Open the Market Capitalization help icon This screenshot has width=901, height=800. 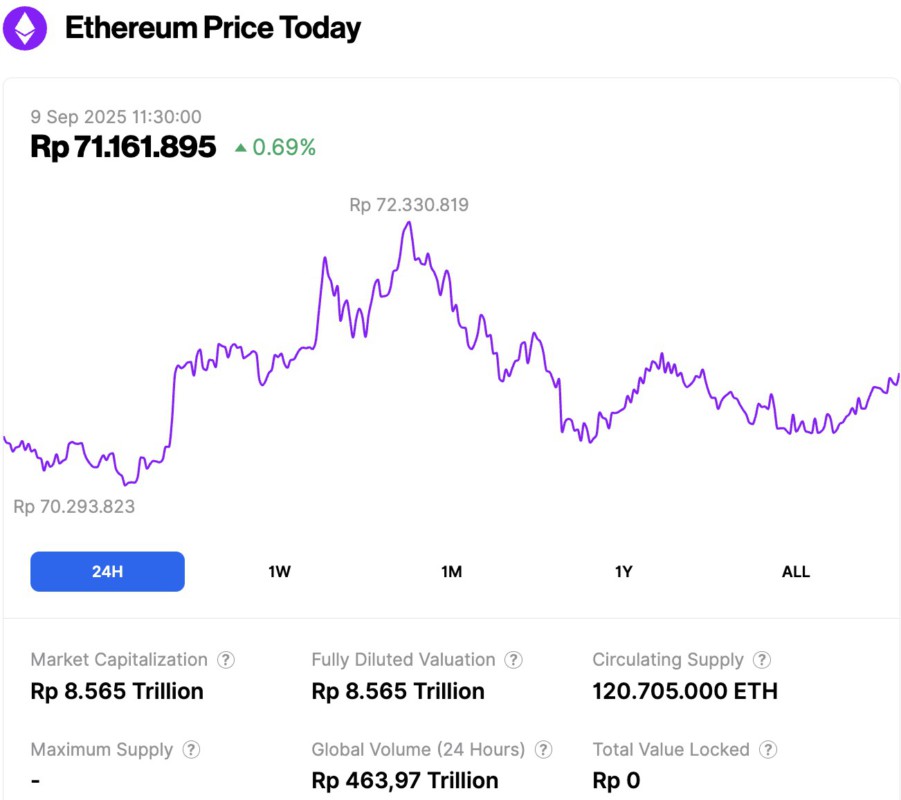[x=226, y=660]
